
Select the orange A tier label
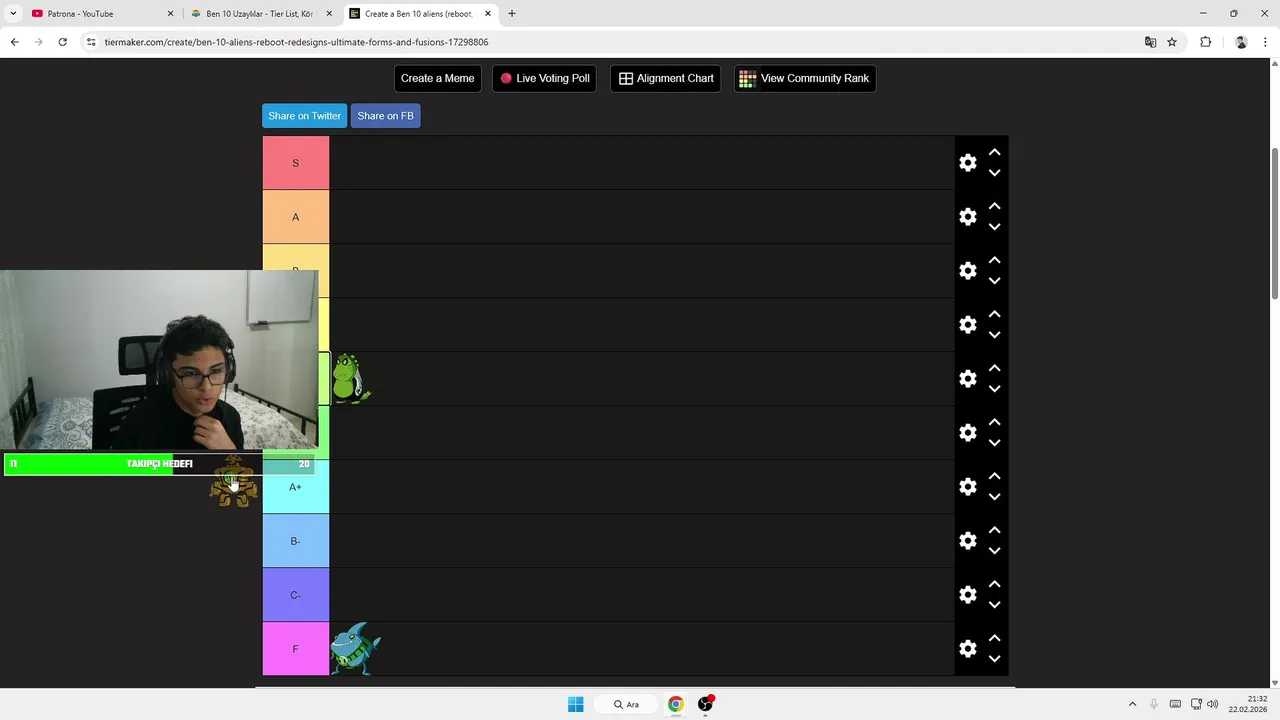pyautogui.click(x=295, y=217)
